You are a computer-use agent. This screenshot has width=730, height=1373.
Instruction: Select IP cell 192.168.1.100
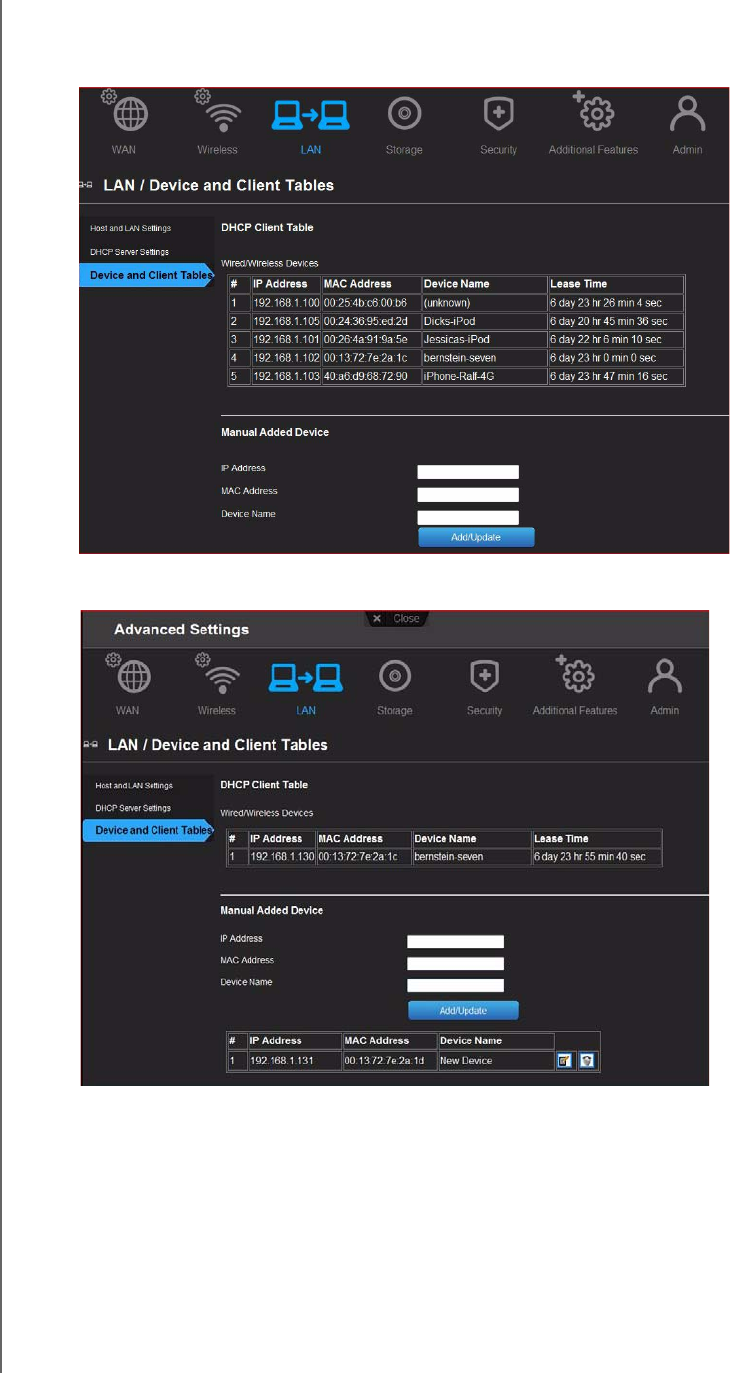pos(284,303)
